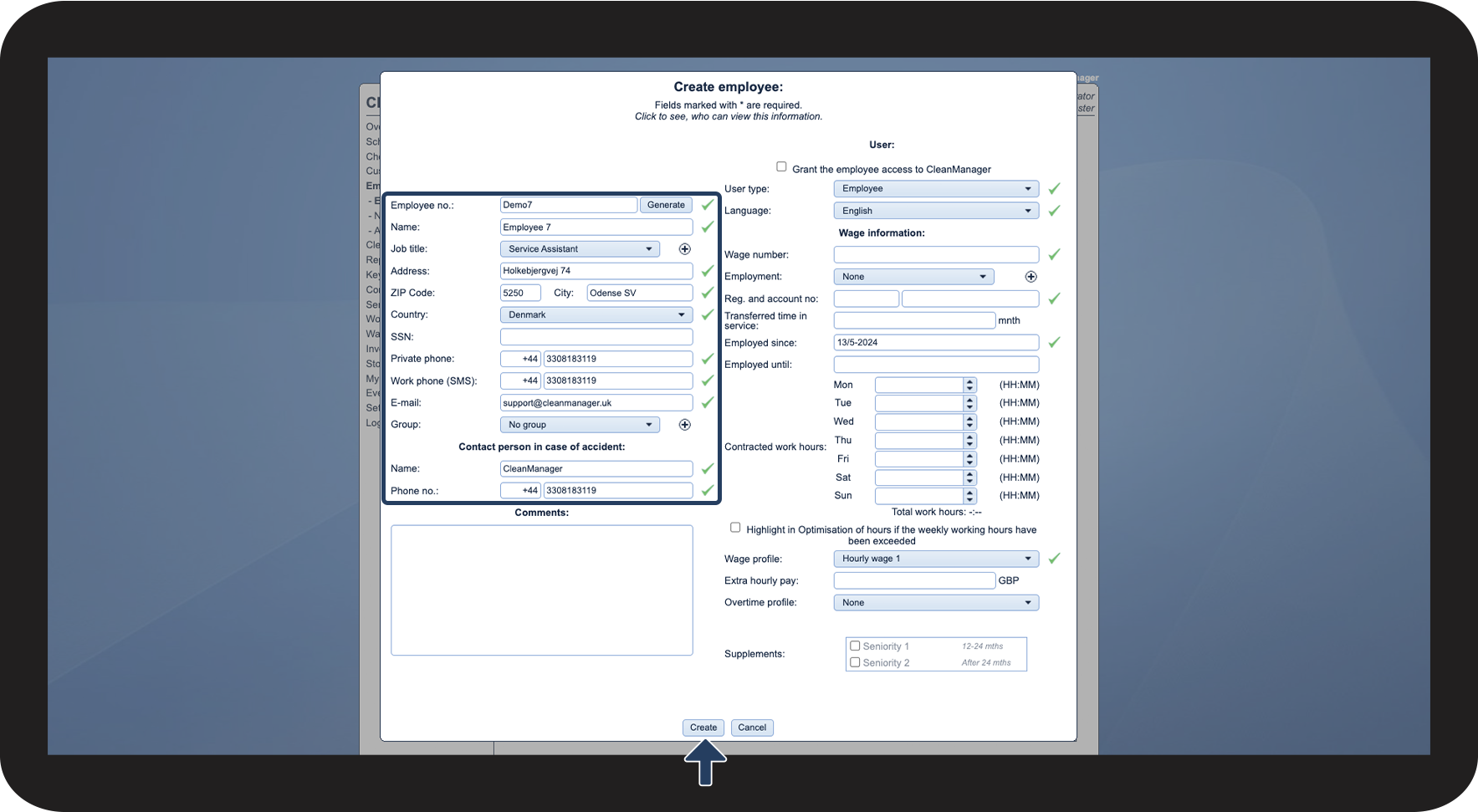Image resolution: width=1478 pixels, height=812 pixels.
Task: Click the green checkmark beside Work phone (SMS)
Action: tap(708, 380)
